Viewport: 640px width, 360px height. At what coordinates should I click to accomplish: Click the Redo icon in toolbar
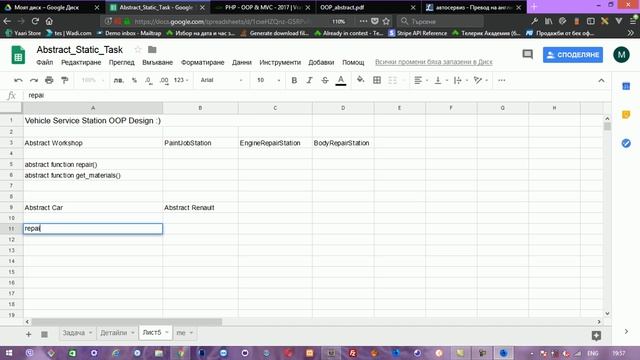tap(34, 80)
